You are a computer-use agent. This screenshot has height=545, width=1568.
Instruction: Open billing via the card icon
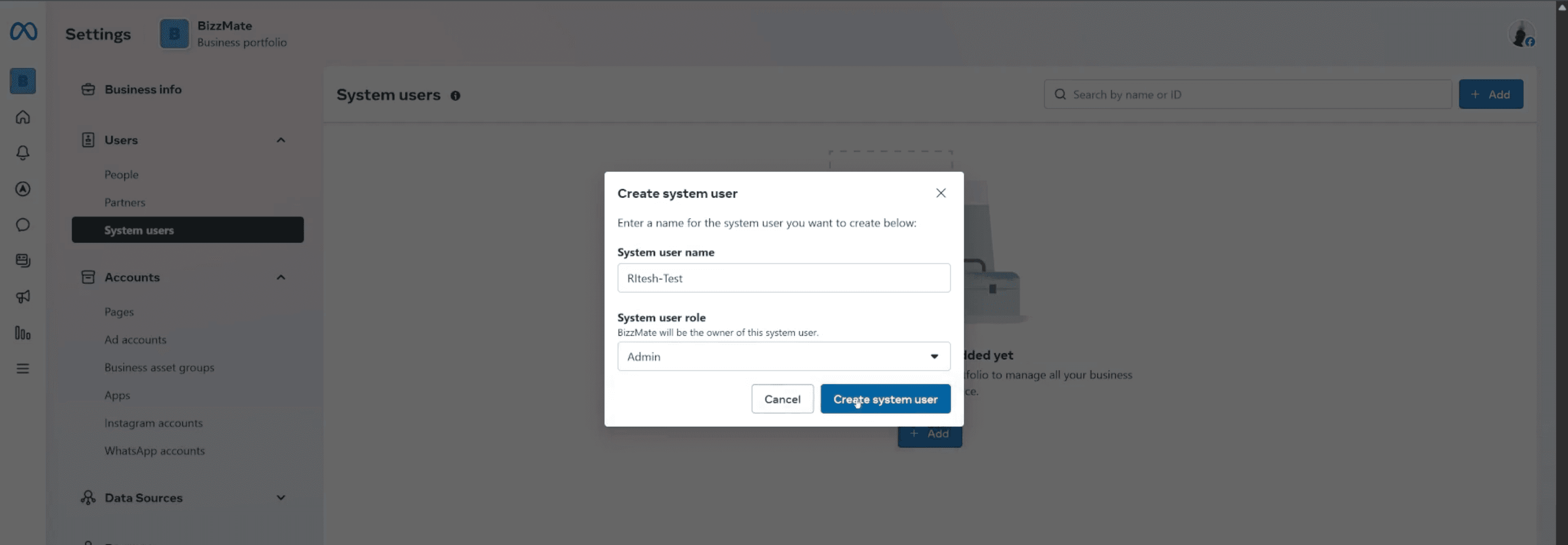pos(23,261)
